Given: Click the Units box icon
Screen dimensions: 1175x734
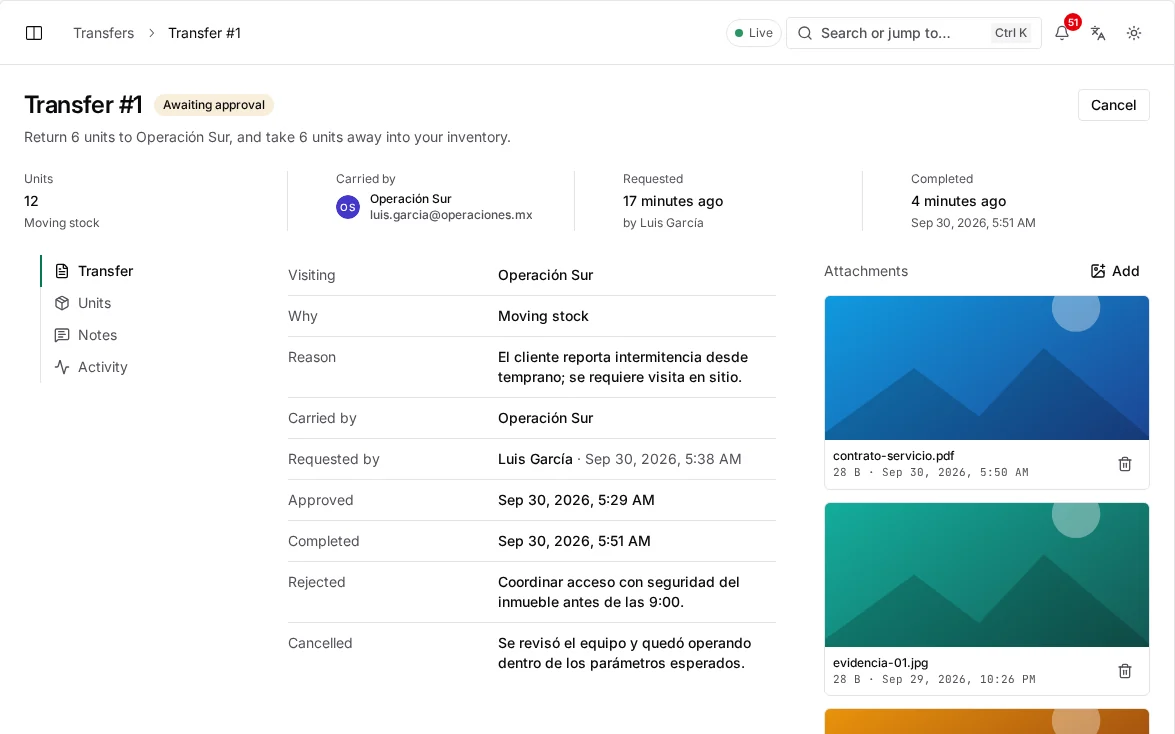Looking at the screenshot, I should 62,303.
